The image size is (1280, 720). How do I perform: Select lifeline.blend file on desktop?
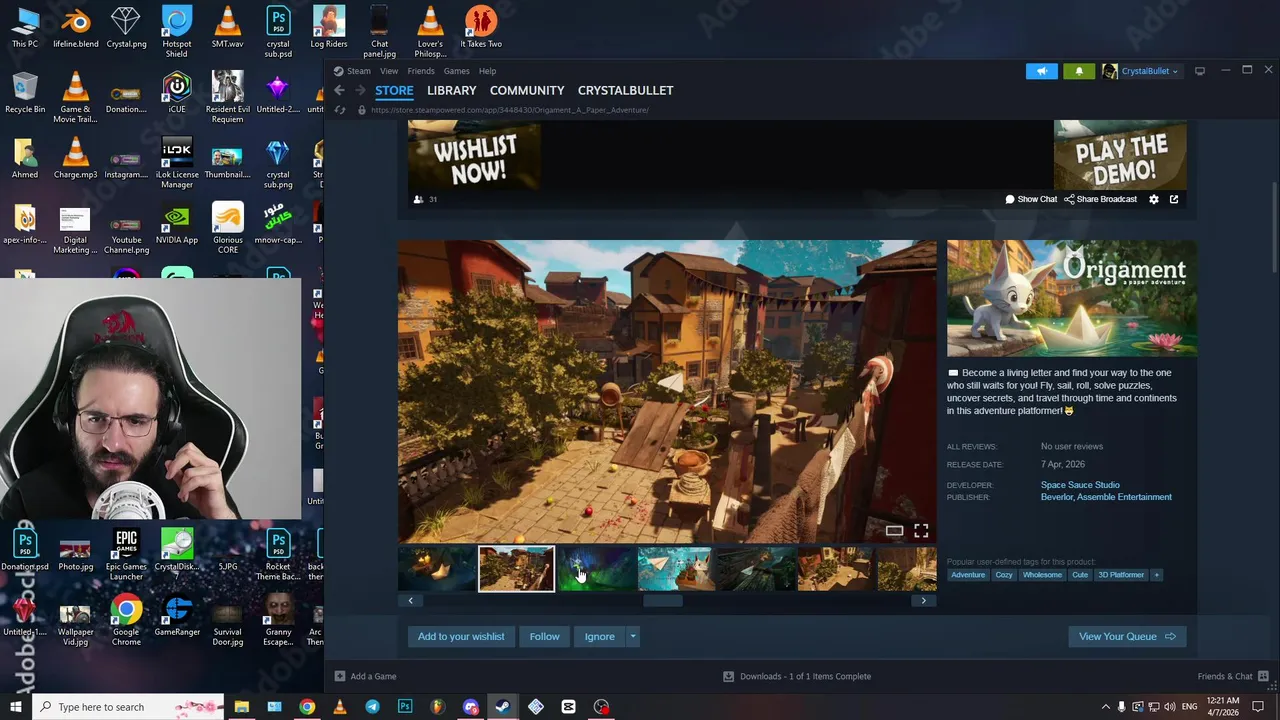(x=76, y=28)
